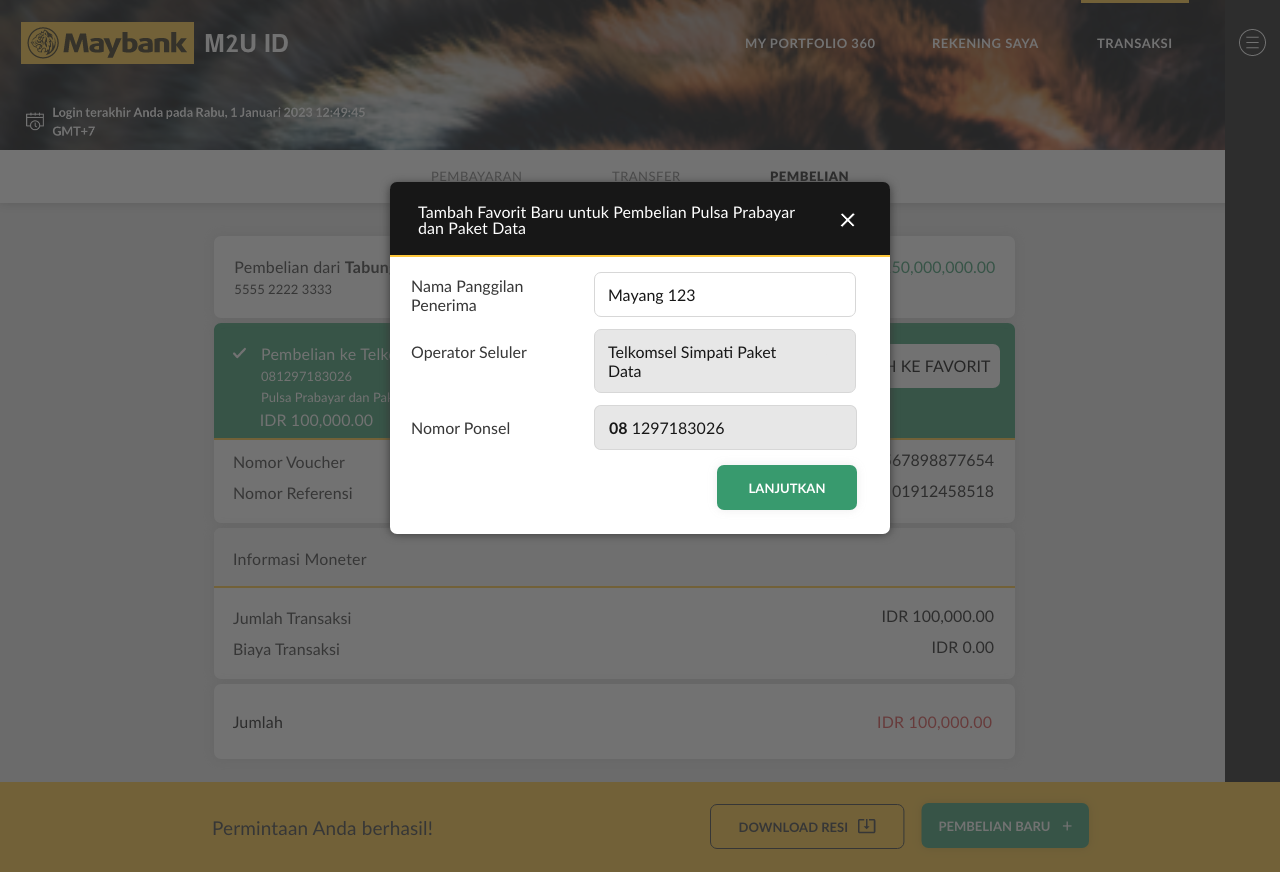Close the Tambah Favorit dialog with X

(847, 219)
